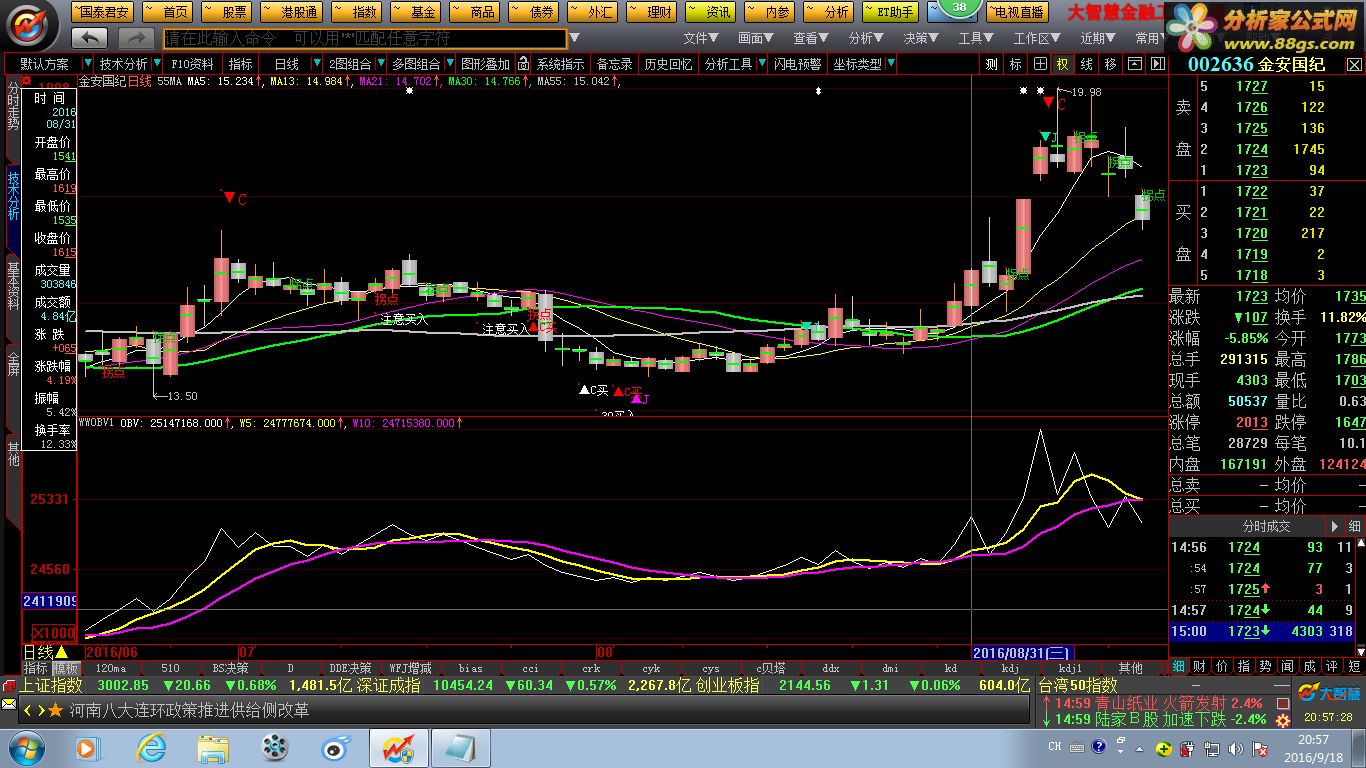The height and width of the screenshot is (768, 1366).
Task: Select the kdj indicator tab
Action: (1010, 668)
